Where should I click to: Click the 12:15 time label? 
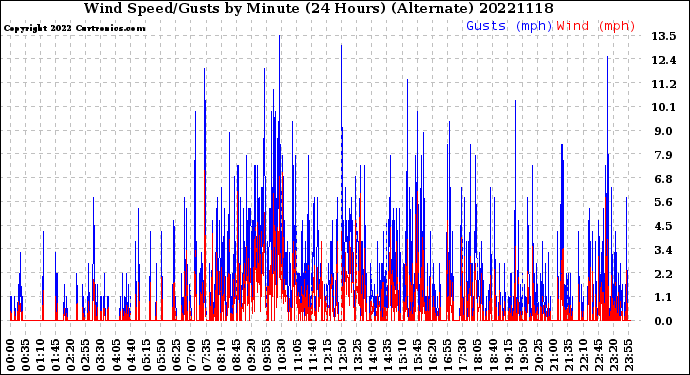[x=327, y=355]
